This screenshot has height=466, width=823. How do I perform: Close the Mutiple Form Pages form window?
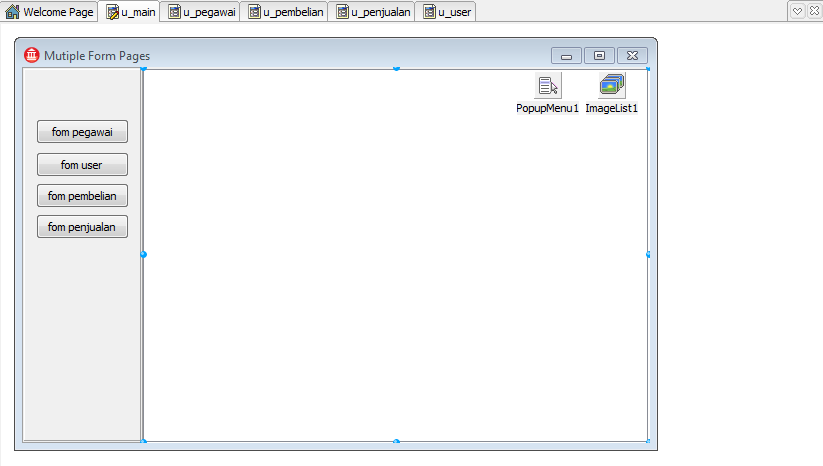[632, 56]
